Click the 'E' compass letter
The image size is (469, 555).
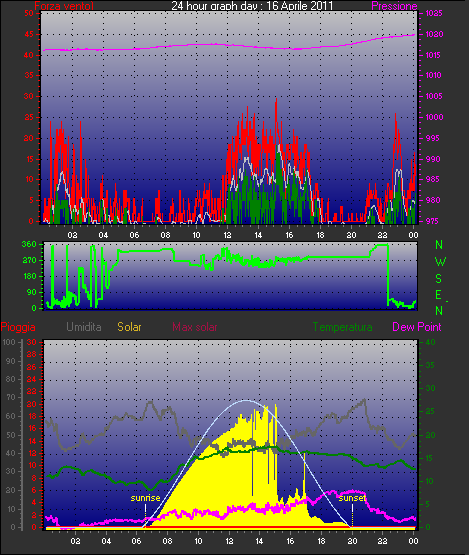[439, 295]
